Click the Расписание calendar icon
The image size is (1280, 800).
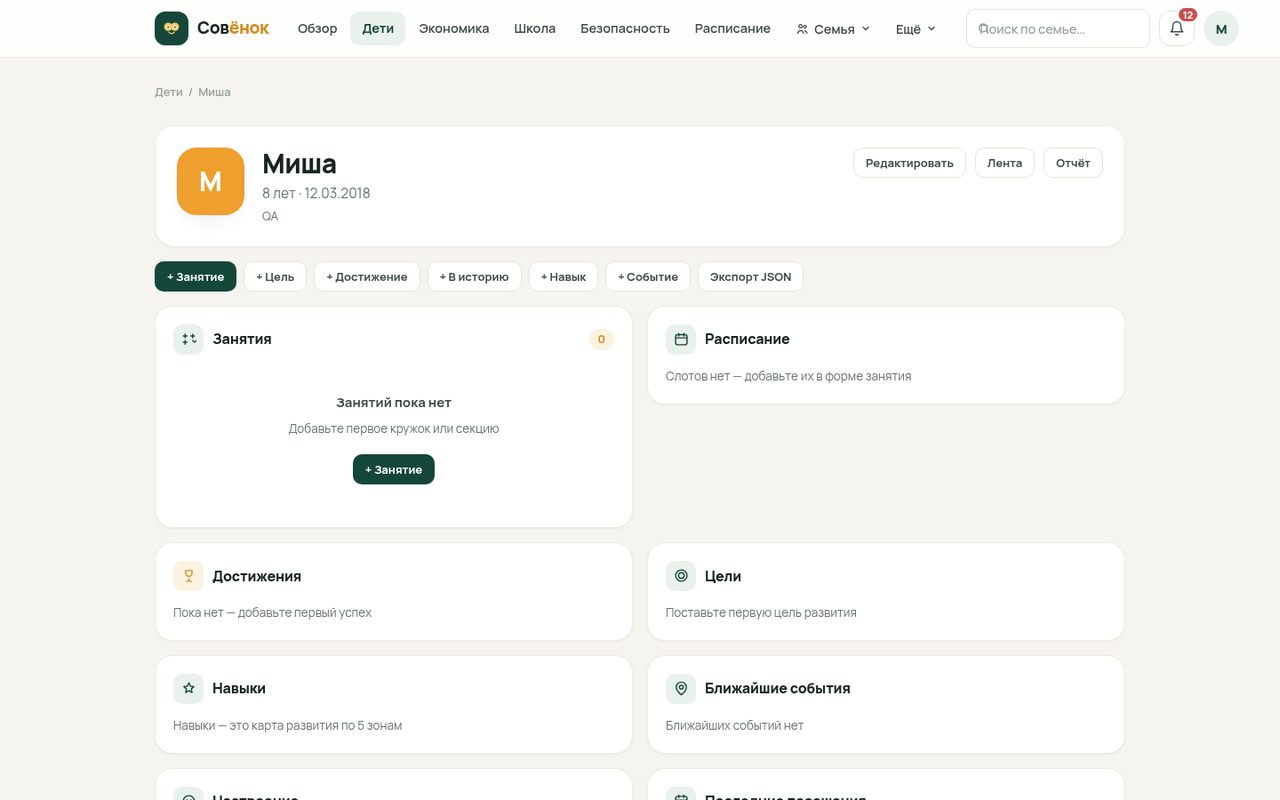(681, 339)
